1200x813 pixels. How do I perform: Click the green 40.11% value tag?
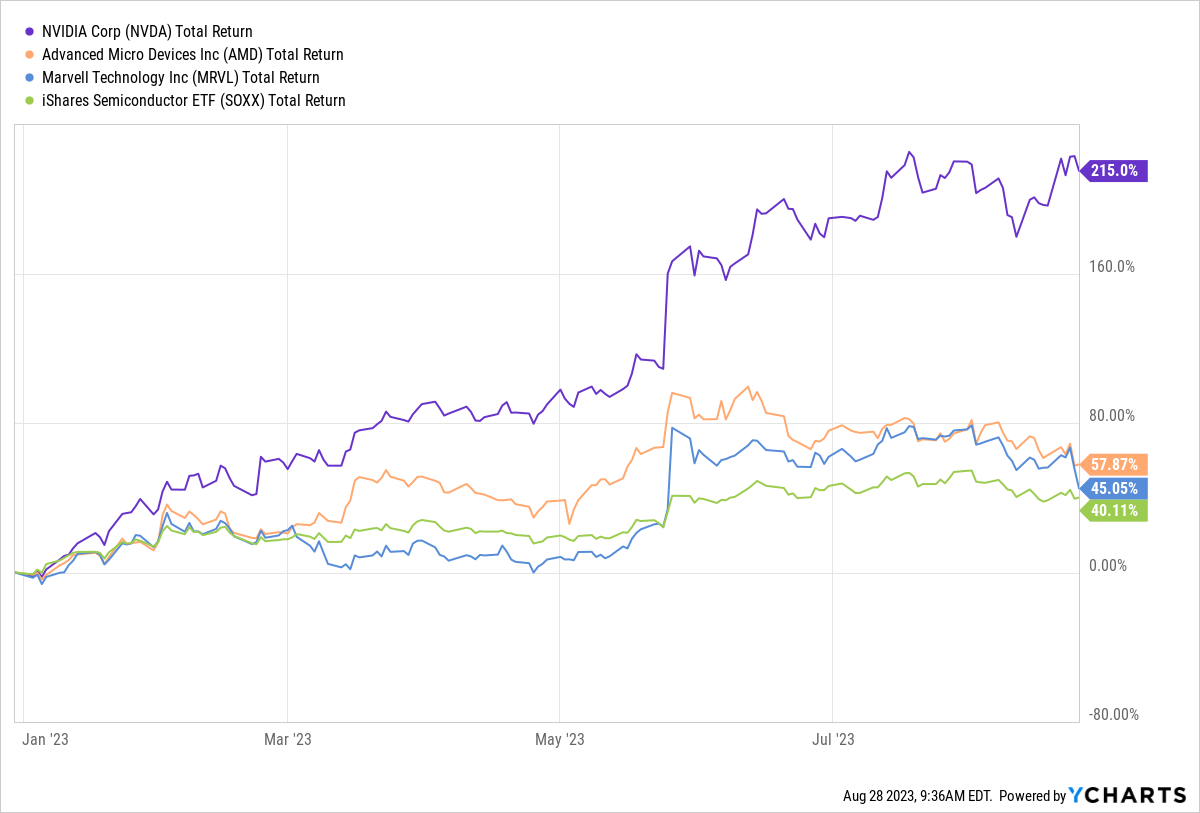point(1114,510)
